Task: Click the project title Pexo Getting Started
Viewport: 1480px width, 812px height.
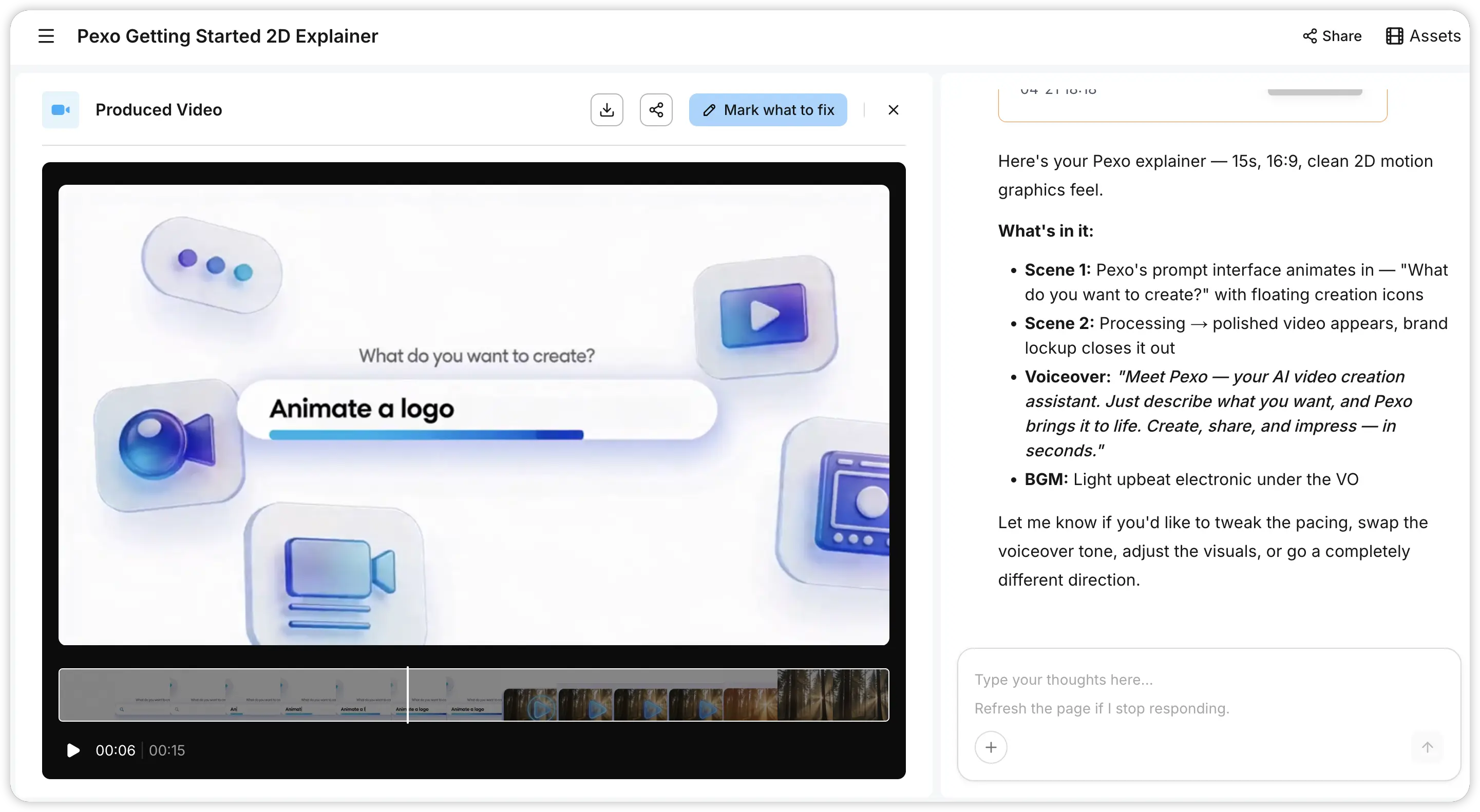Action: click(x=227, y=36)
